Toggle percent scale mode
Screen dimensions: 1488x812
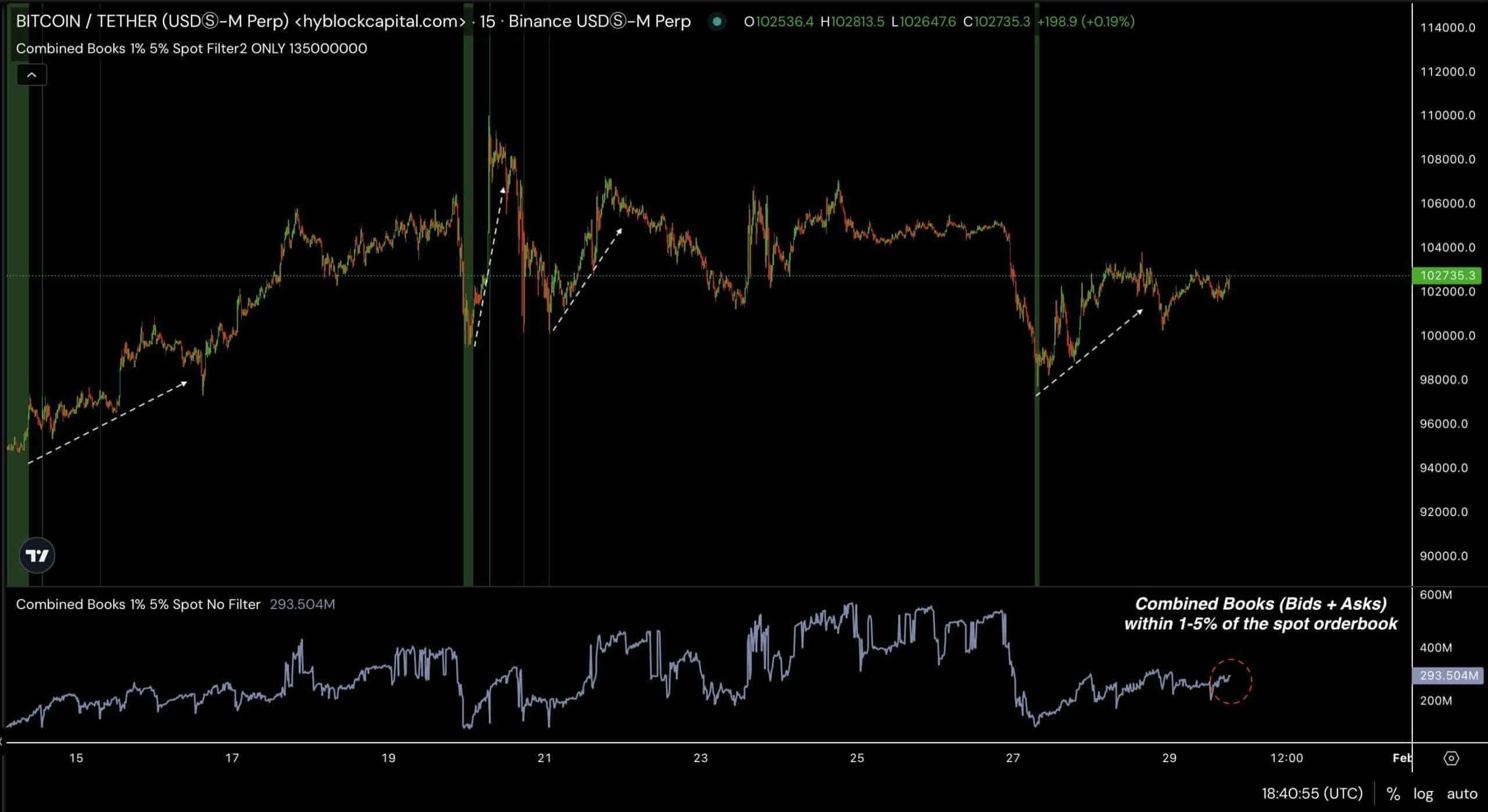(x=1393, y=793)
